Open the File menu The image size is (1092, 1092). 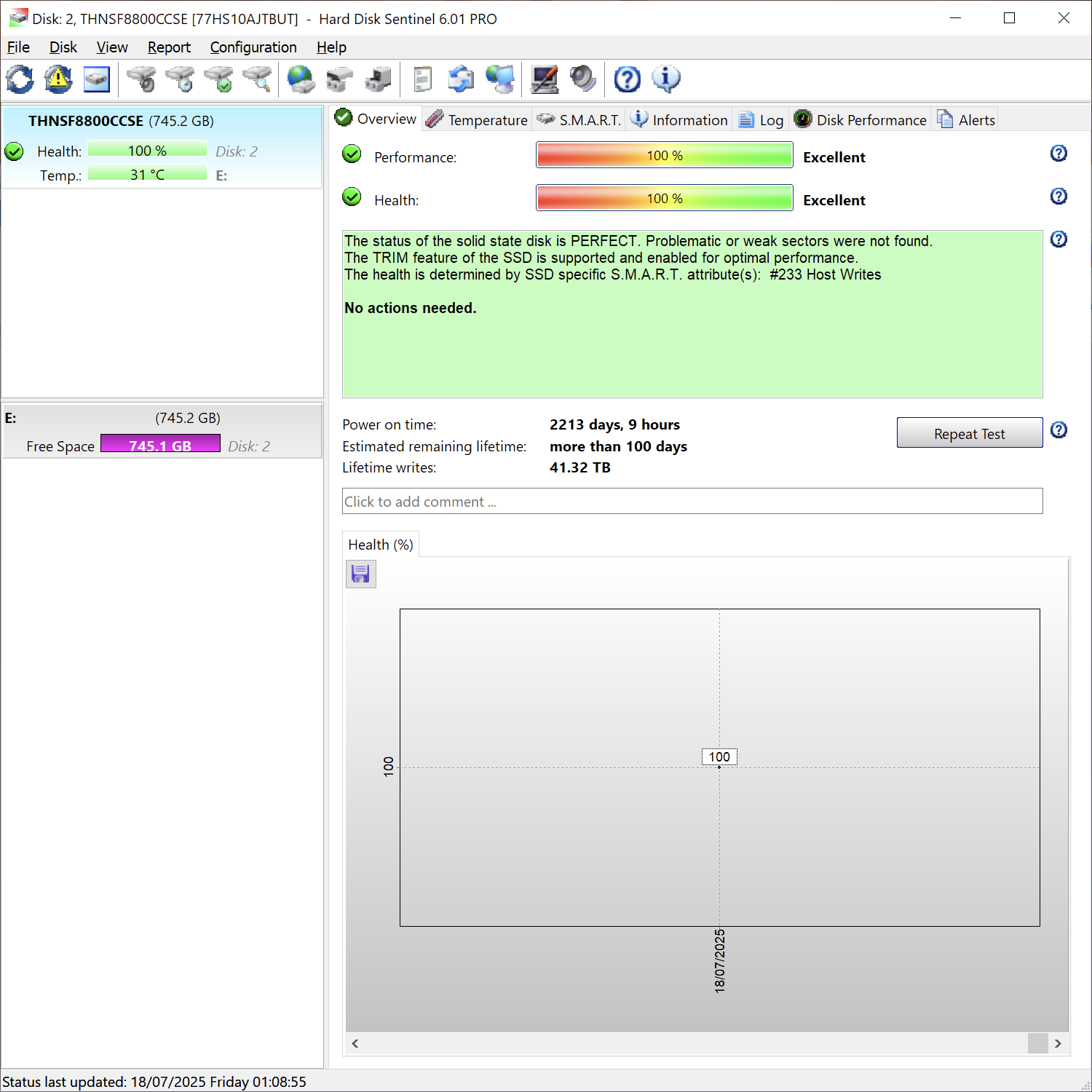coord(18,47)
